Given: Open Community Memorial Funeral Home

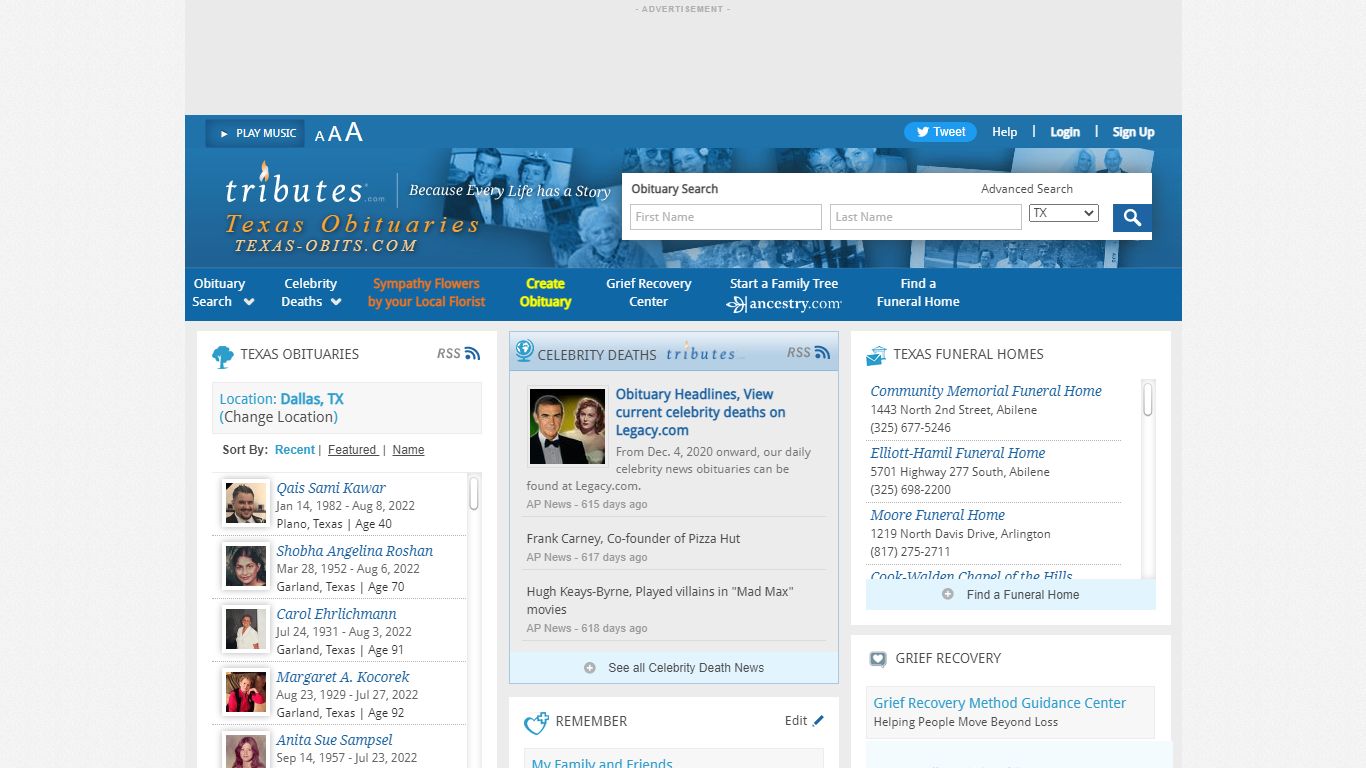Looking at the screenshot, I should point(986,391).
